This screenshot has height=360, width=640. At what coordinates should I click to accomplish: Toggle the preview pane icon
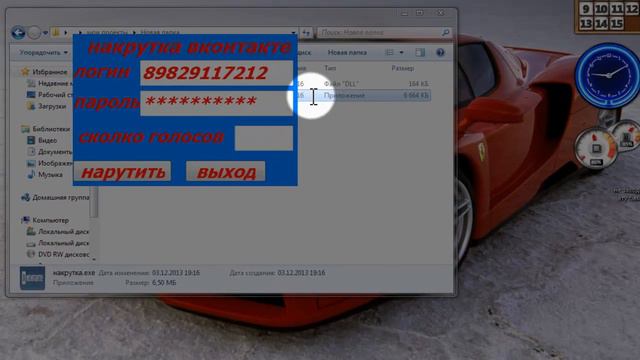point(420,53)
